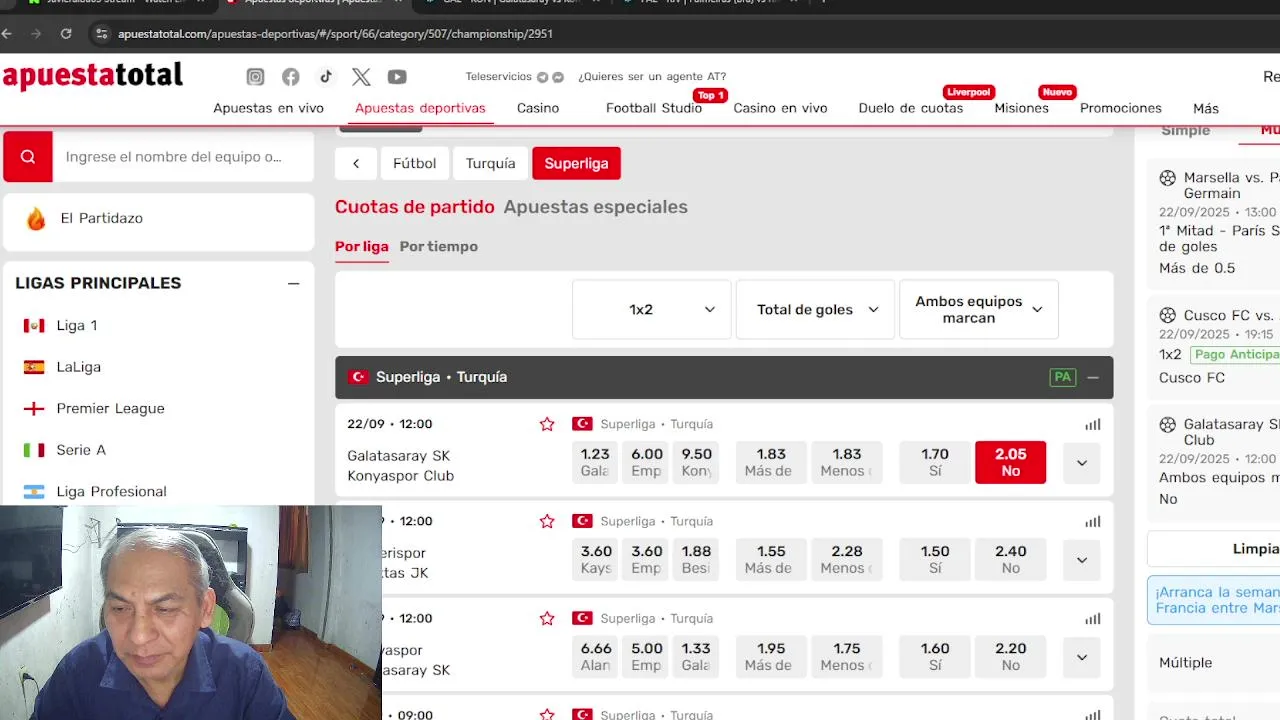Select Galatasaray win odd 1.23
The image size is (1280, 720).
[x=595, y=462]
